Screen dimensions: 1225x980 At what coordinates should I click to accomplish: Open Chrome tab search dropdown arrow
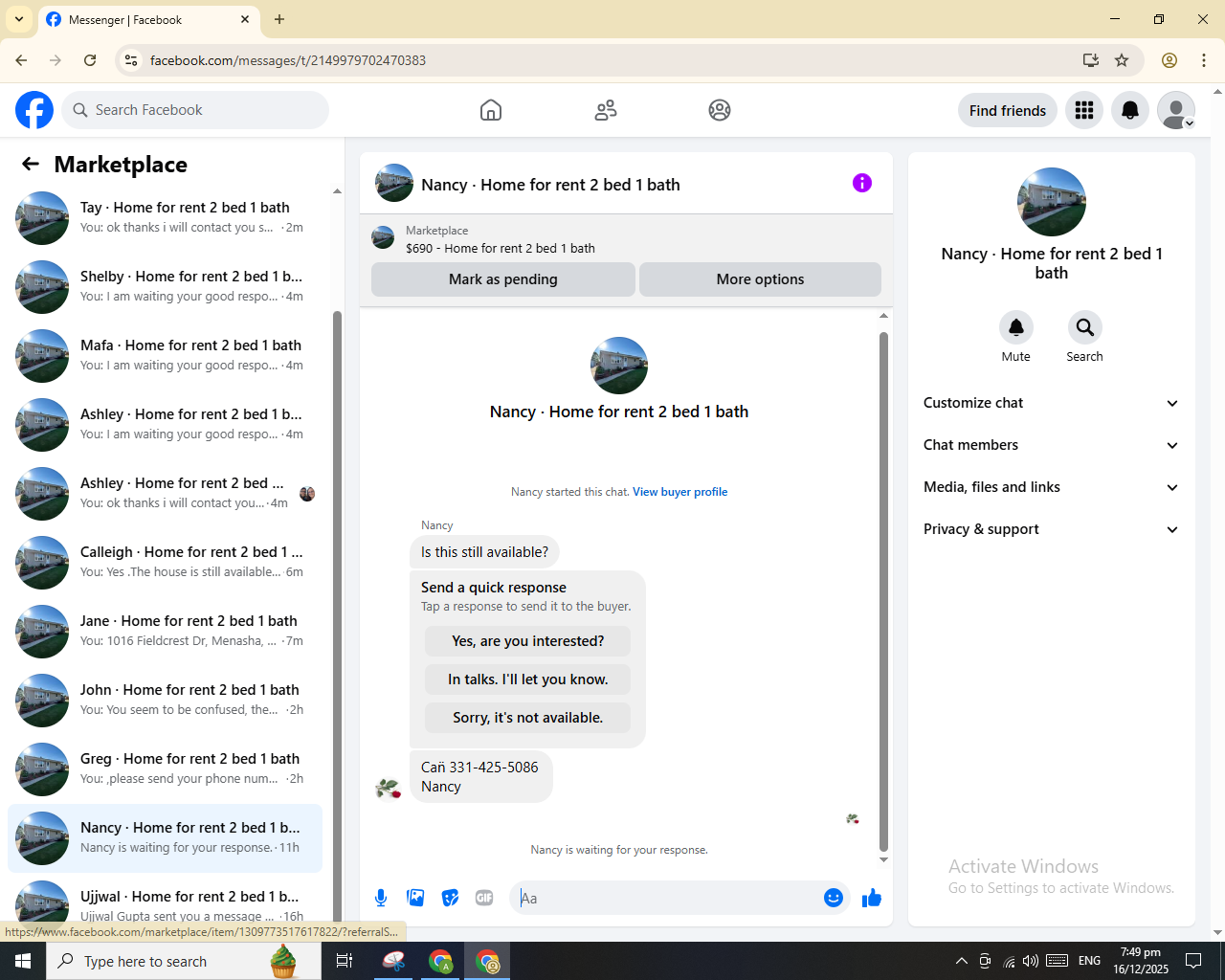(19, 19)
